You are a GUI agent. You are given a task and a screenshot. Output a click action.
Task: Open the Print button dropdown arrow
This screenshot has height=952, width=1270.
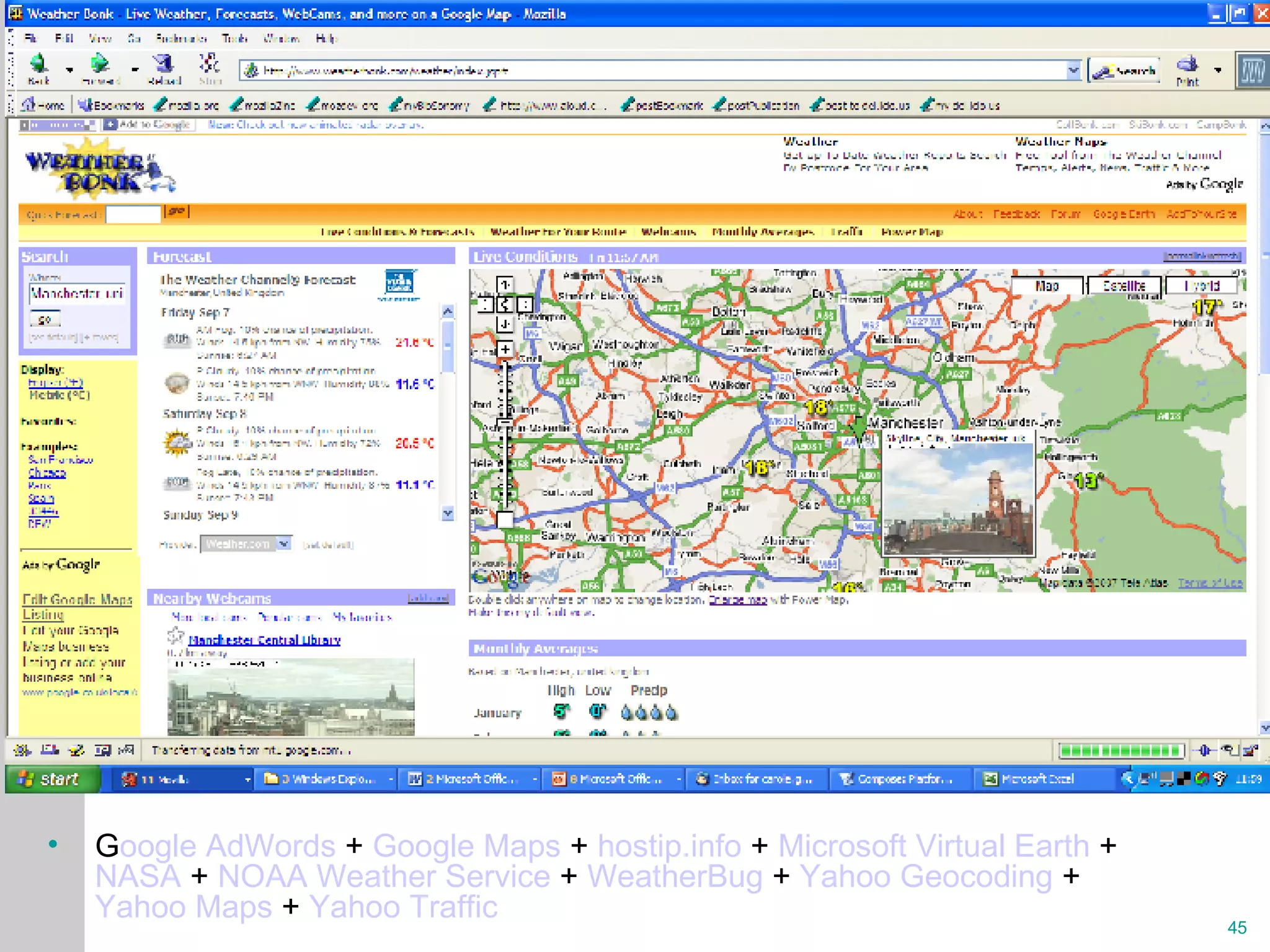coord(1218,70)
